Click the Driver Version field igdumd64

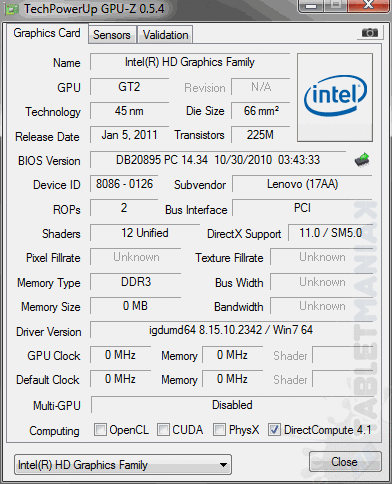coord(231,330)
